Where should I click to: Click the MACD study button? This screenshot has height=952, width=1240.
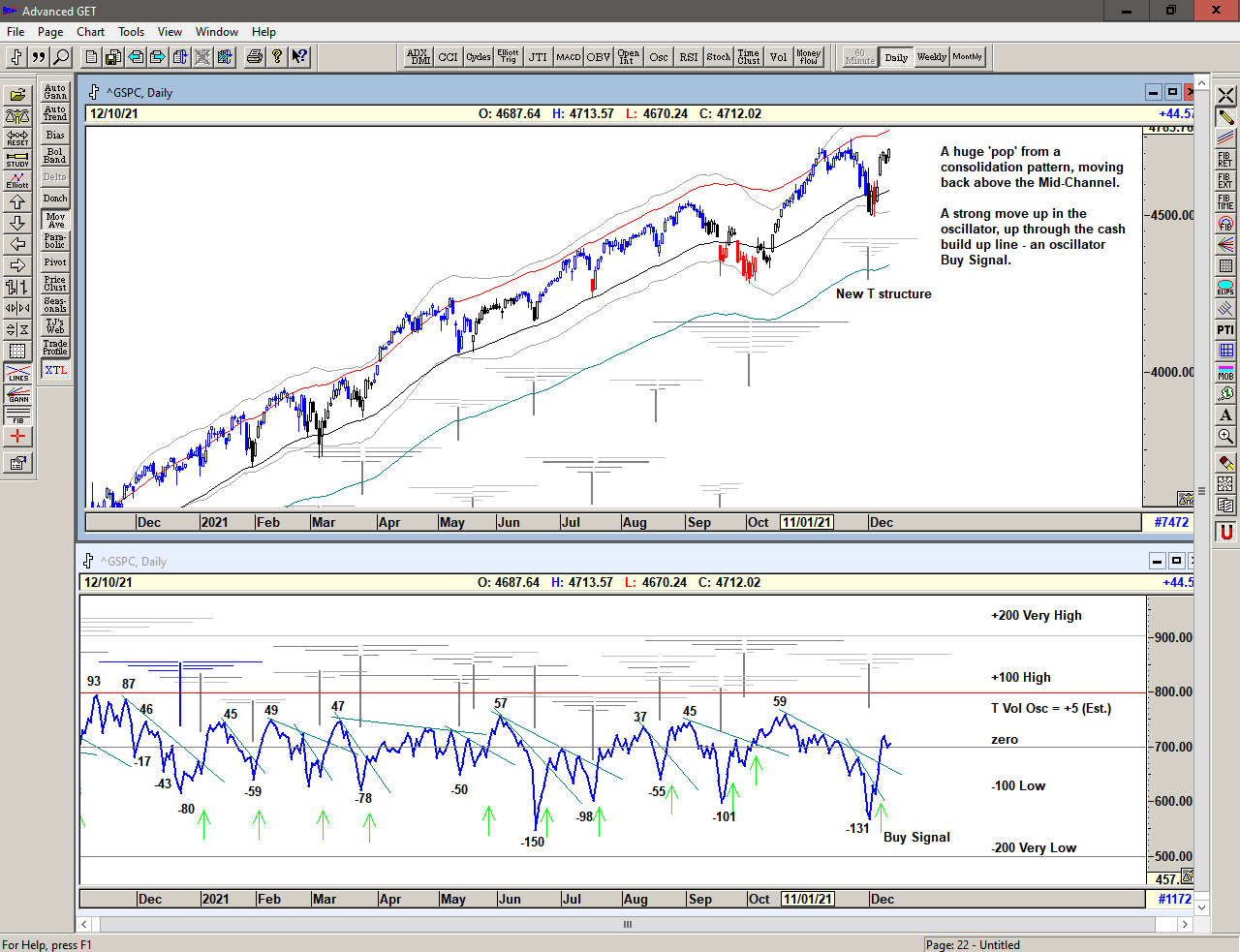tap(568, 57)
